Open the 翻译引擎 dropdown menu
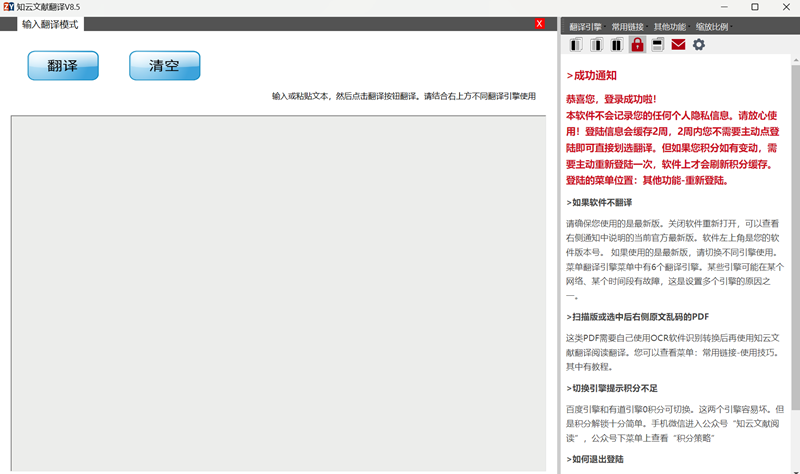 pyautogui.click(x=587, y=27)
